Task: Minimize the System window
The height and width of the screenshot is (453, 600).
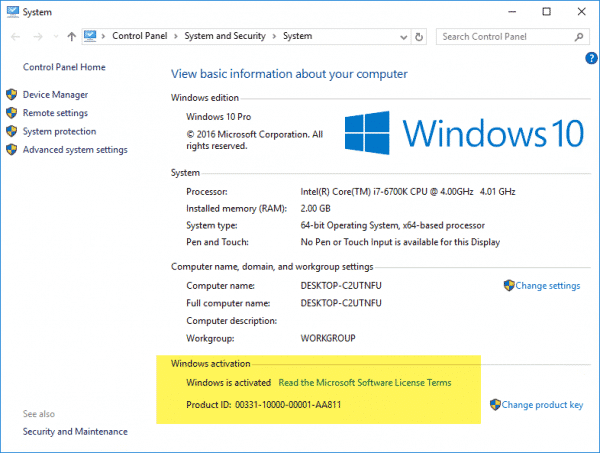Action: tap(512, 12)
